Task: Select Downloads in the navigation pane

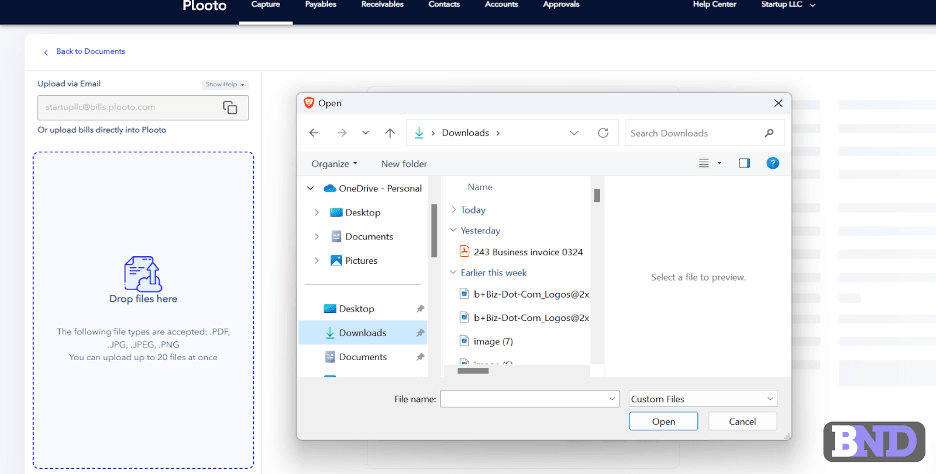Action: click(362, 333)
